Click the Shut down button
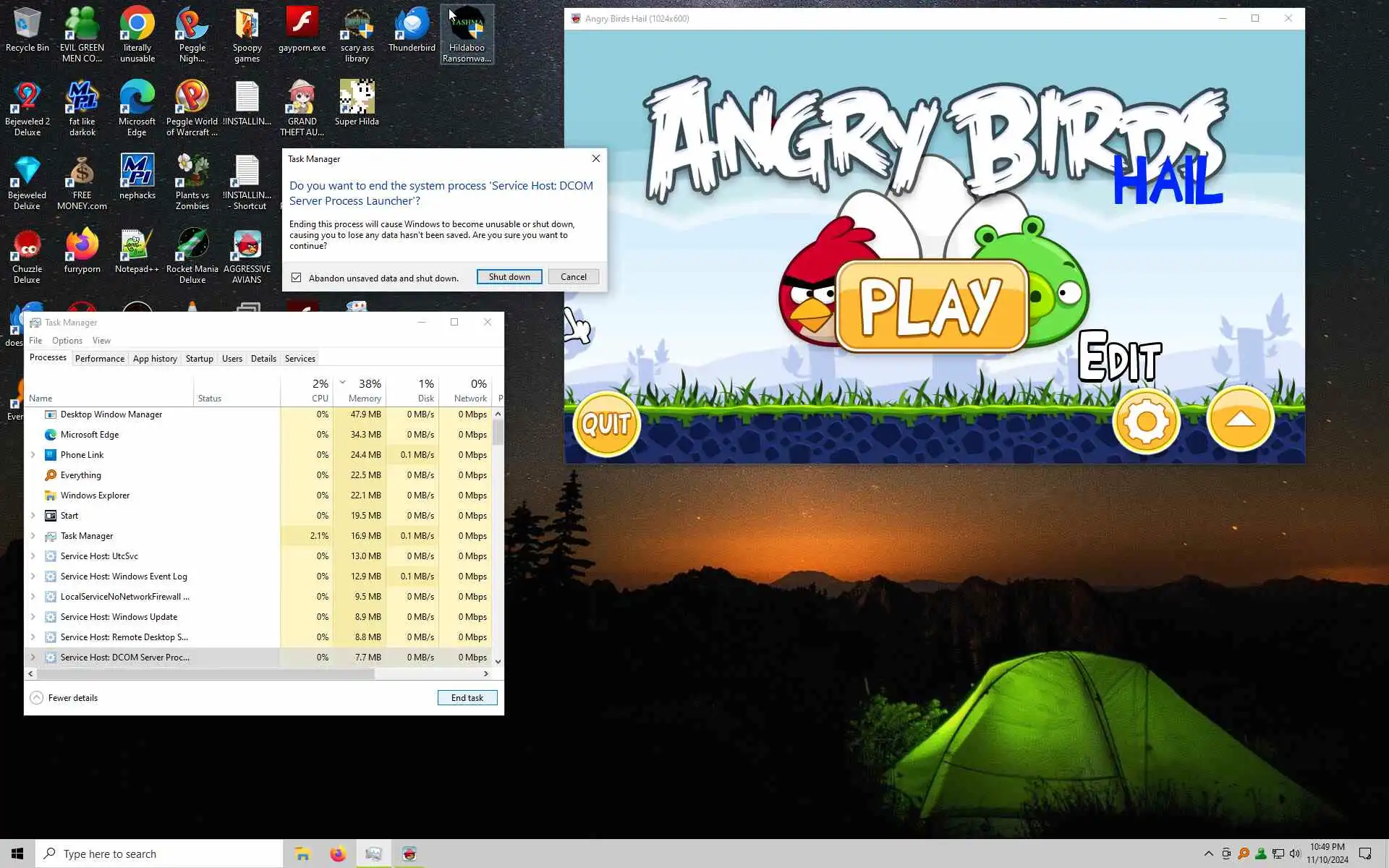Screen dimensions: 1389x868 pyautogui.click(x=509, y=277)
